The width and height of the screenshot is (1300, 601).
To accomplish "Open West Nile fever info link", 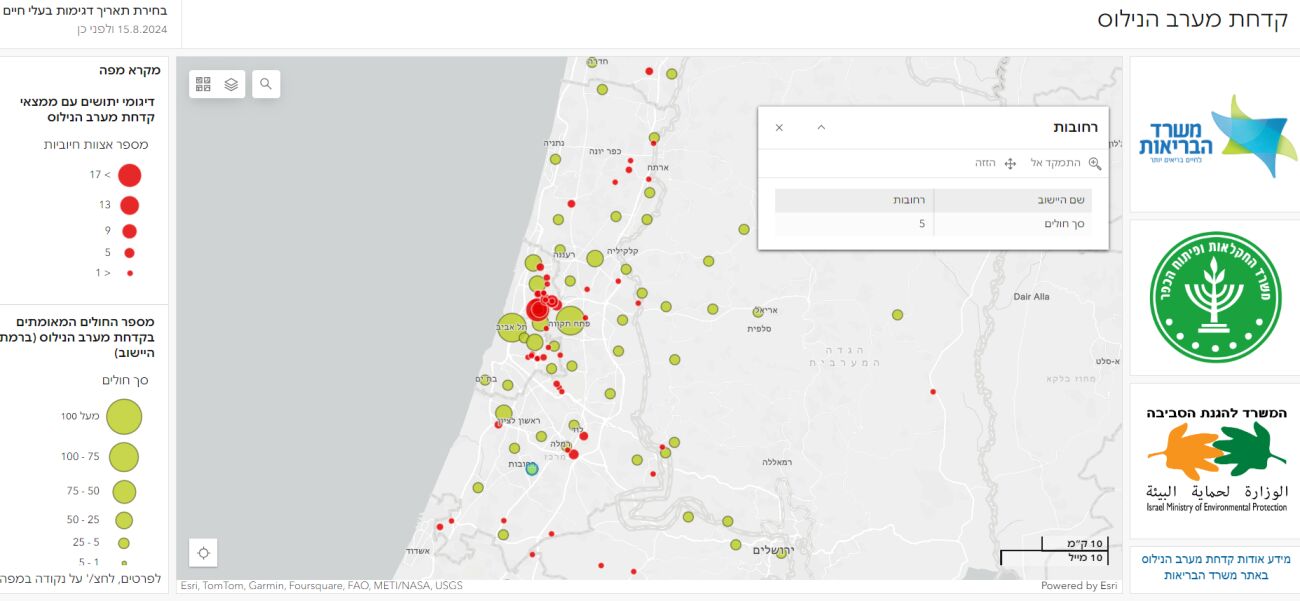I will coord(1214,567).
